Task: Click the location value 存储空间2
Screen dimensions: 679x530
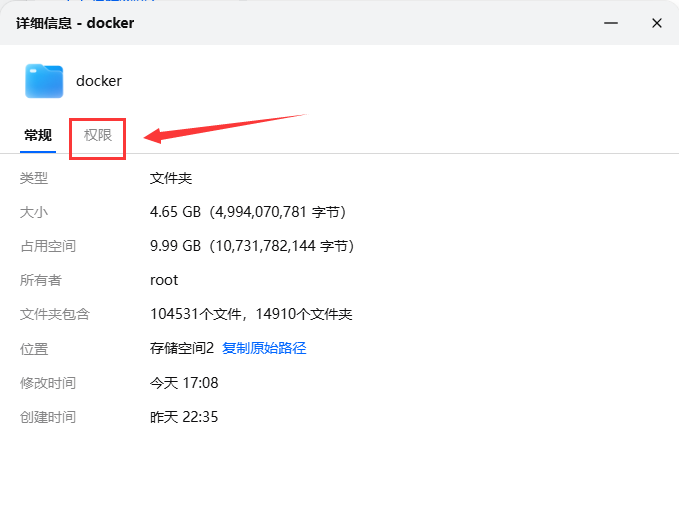Action: pos(182,348)
